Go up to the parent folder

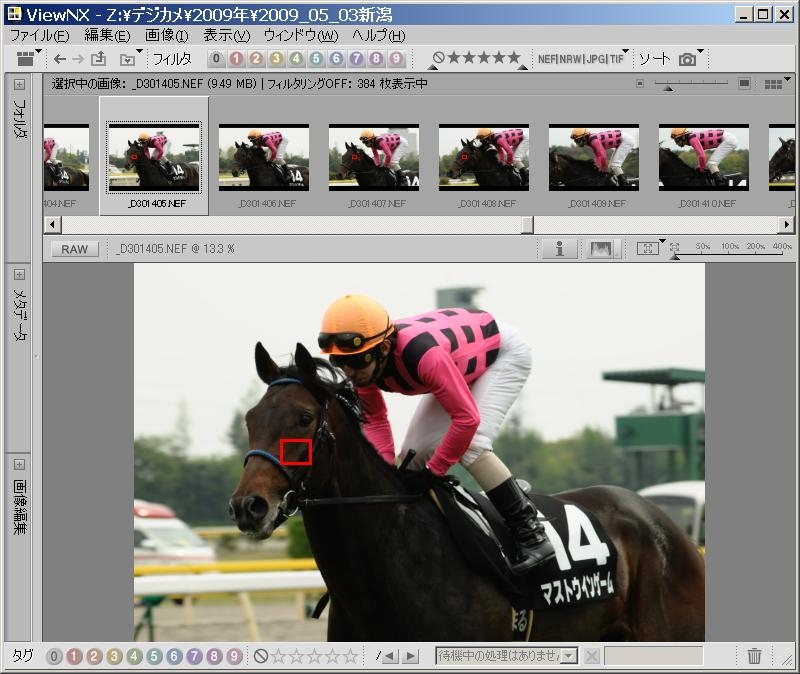(x=98, y=59)
